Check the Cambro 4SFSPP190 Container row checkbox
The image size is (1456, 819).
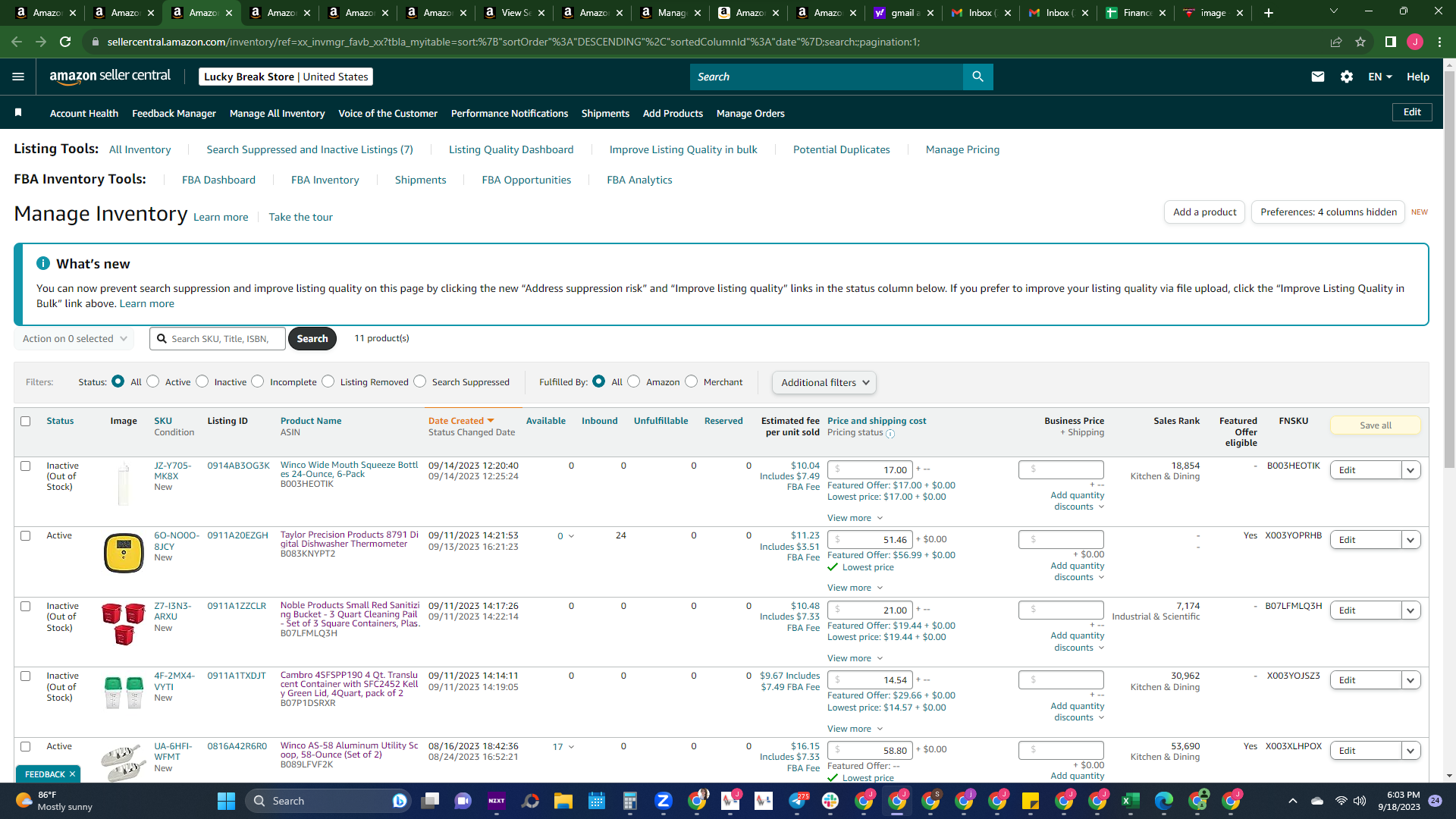[25, 676]
